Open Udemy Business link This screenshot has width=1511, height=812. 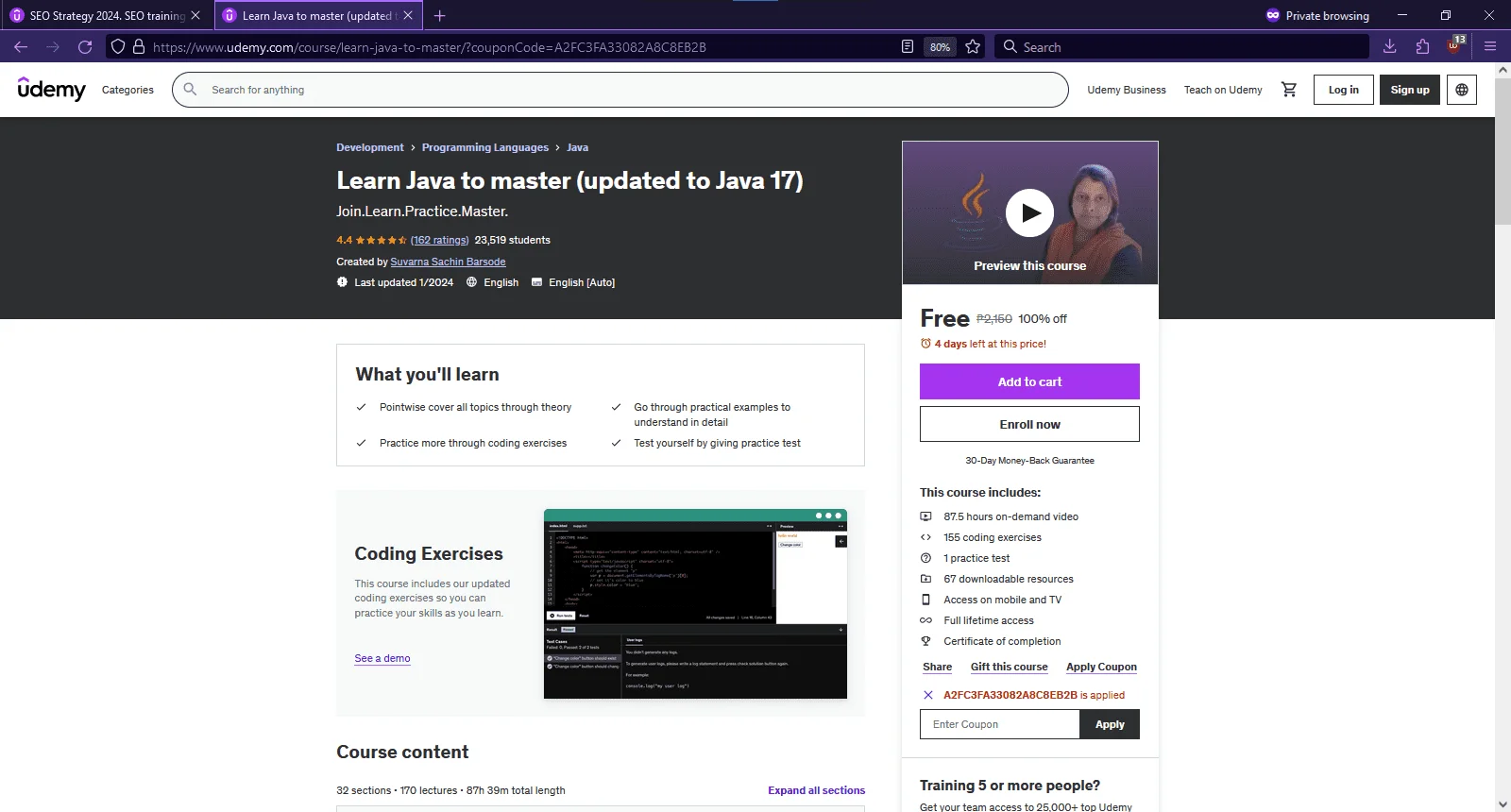pos(1127,90)
